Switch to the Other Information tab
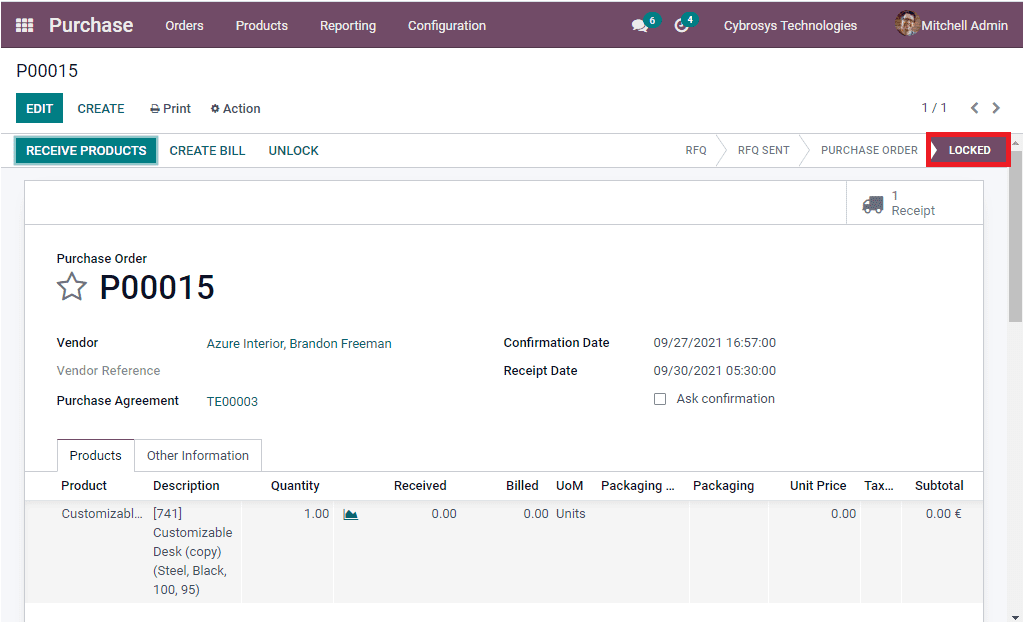Viewport: 1024px width, 623px height. (x=198, y=455)
